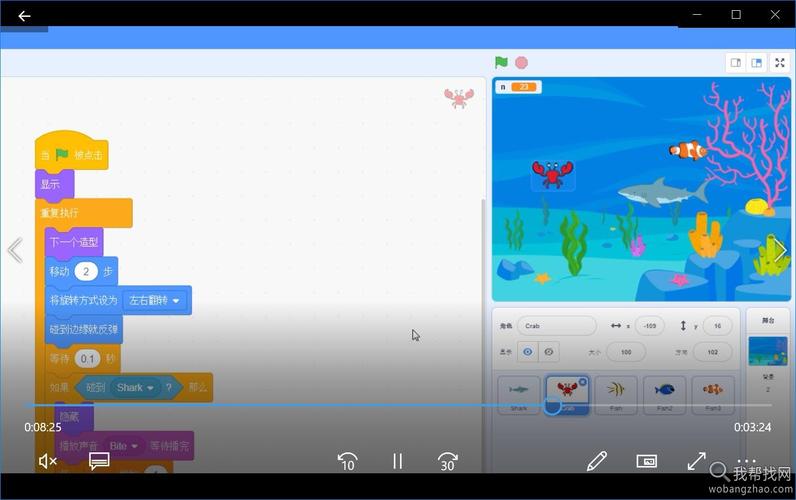Select the Fish sprite thumbnail
The width and height of the screenshot is (796, 500).
616,395
